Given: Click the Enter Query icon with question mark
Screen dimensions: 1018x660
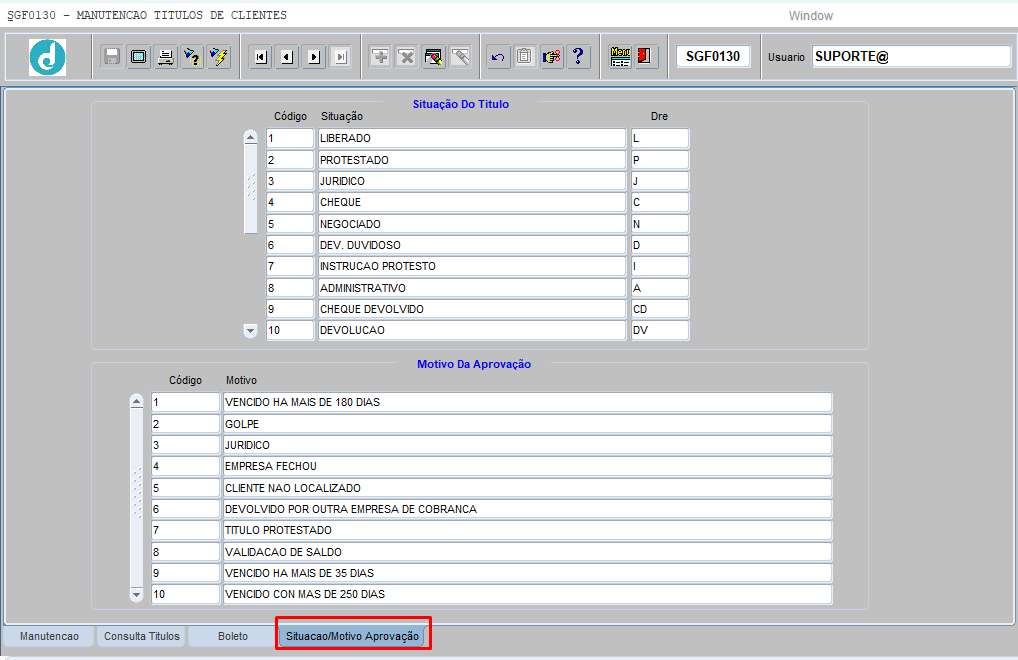Looking at the screenshot, I should pyautogui.click(x=192, y=57).
